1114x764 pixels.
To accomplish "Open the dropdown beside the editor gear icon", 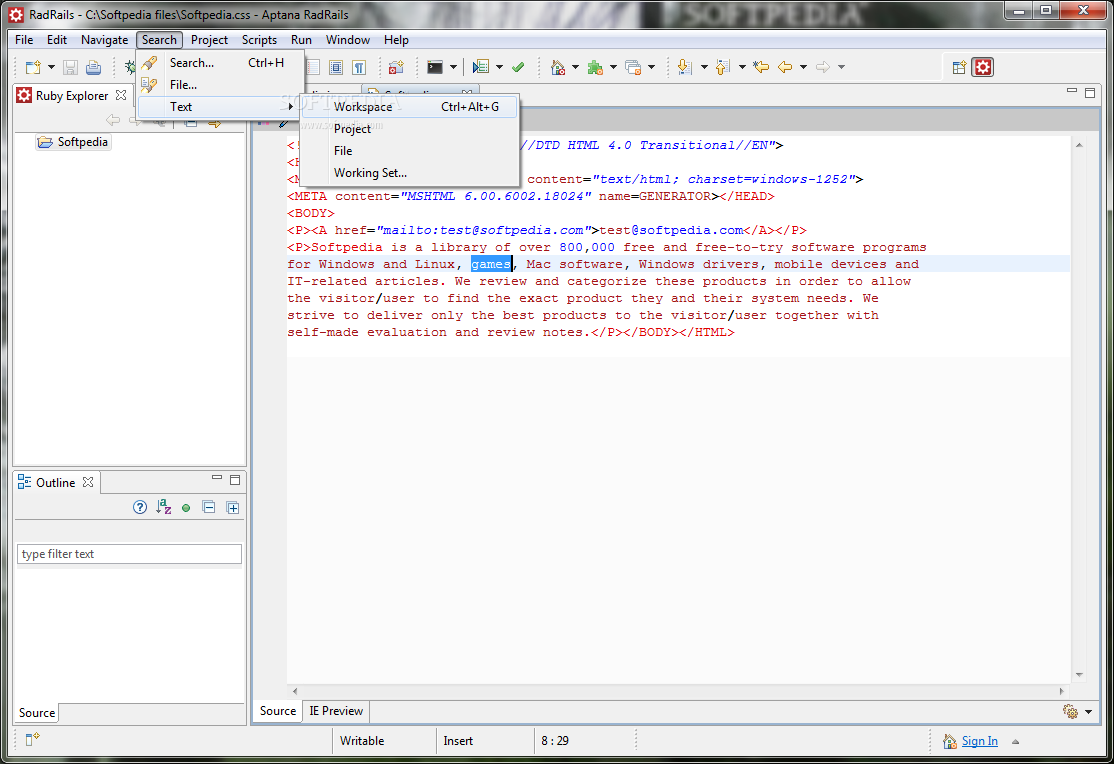I will (1088, 712).
